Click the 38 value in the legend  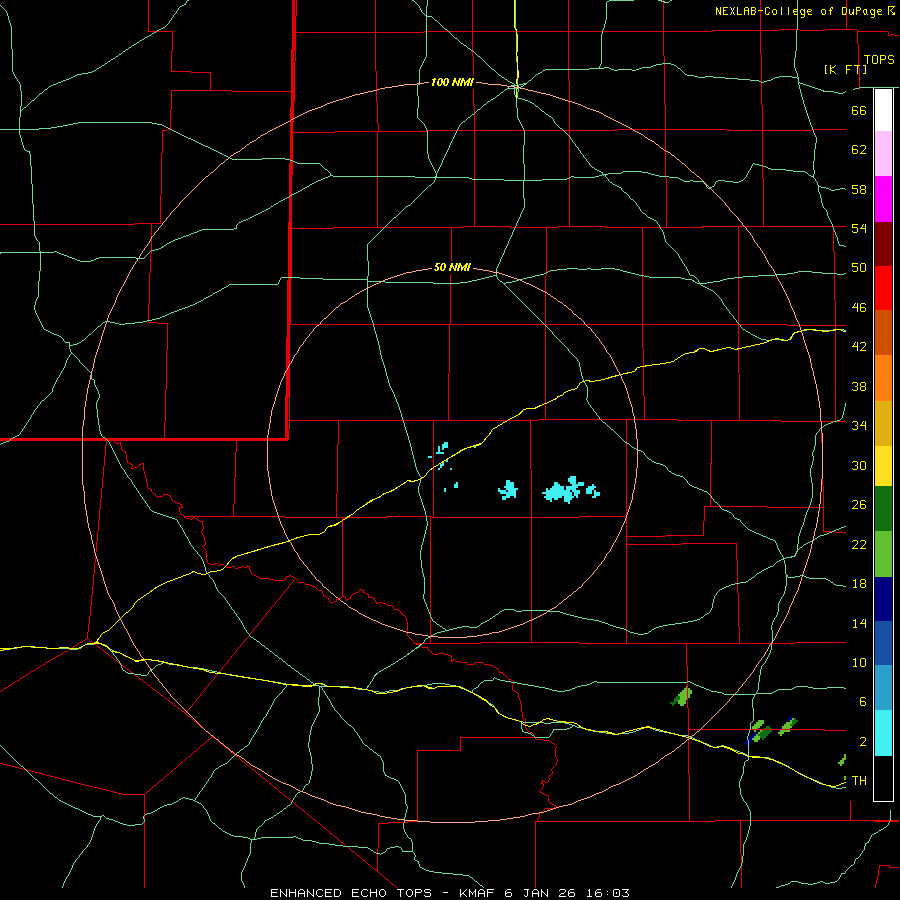[x=859, y=386]
